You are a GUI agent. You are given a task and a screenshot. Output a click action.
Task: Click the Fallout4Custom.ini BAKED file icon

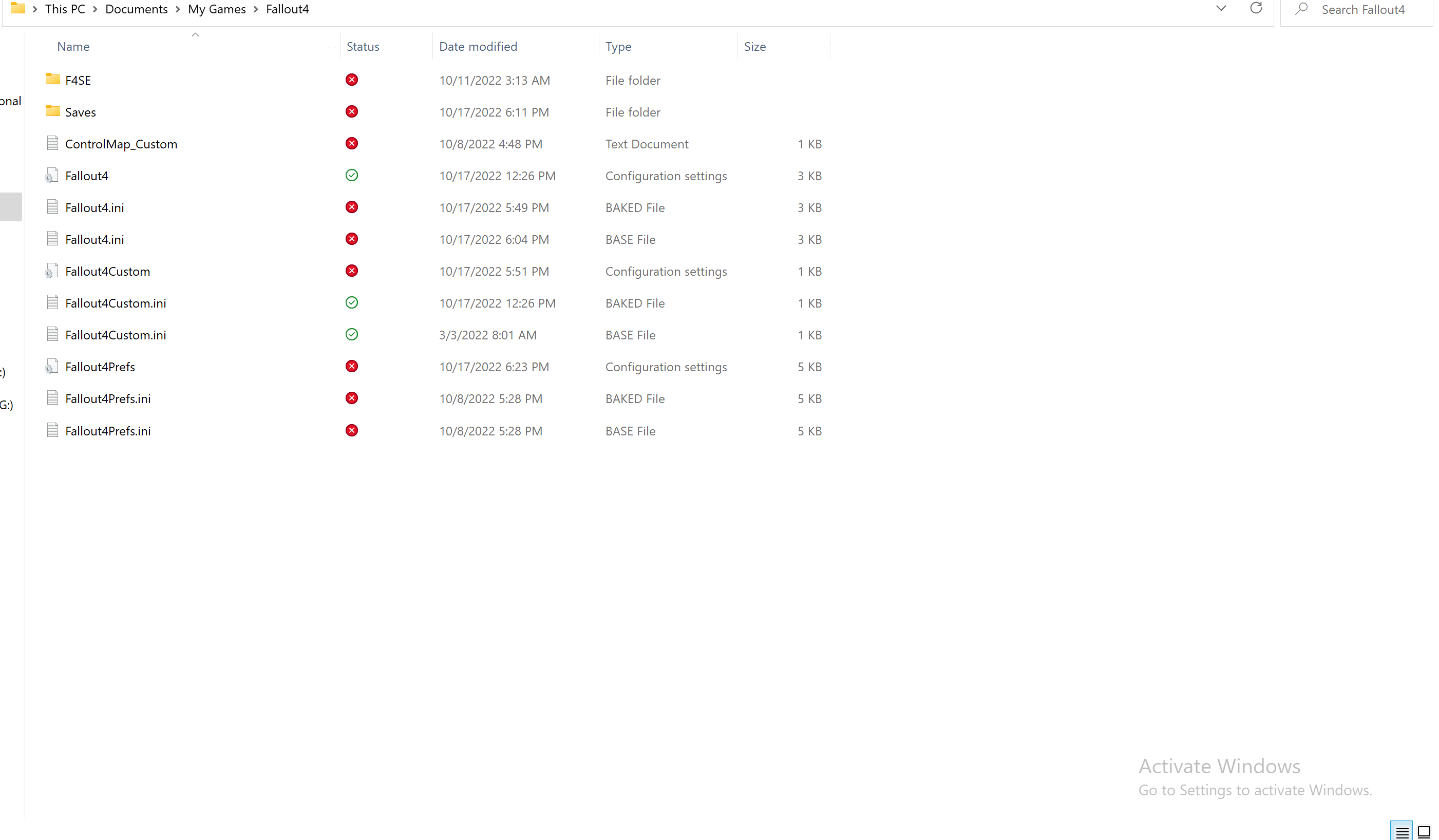52,302
